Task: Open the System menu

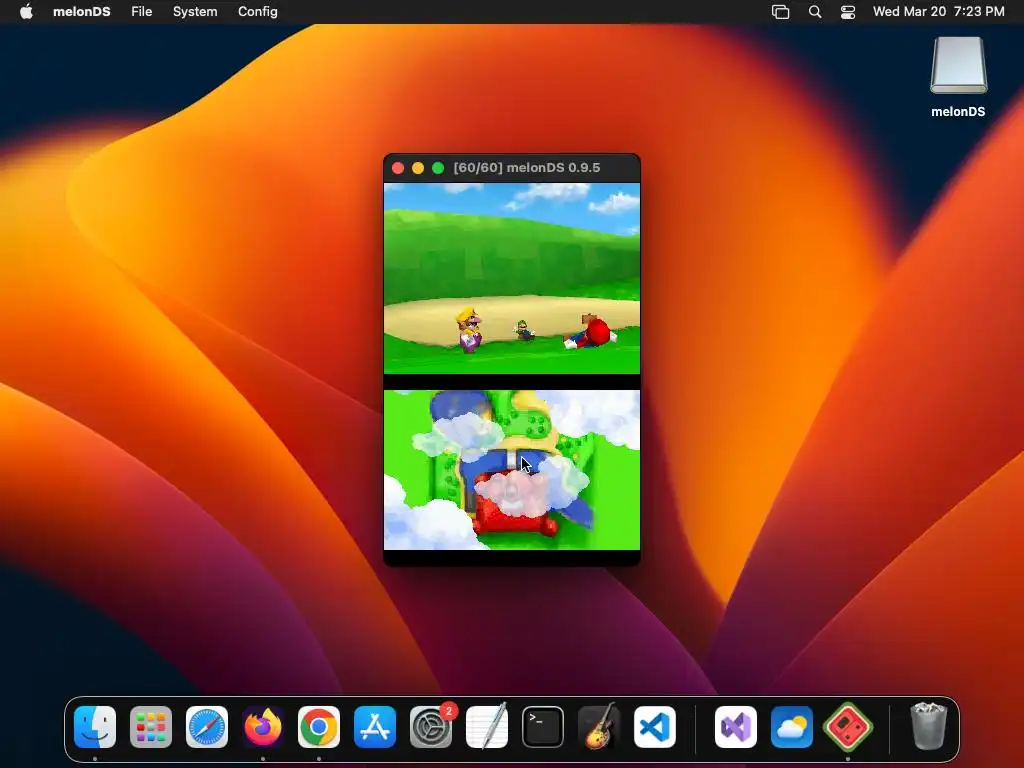Action: pyautogui.click(x=195, y=11)
